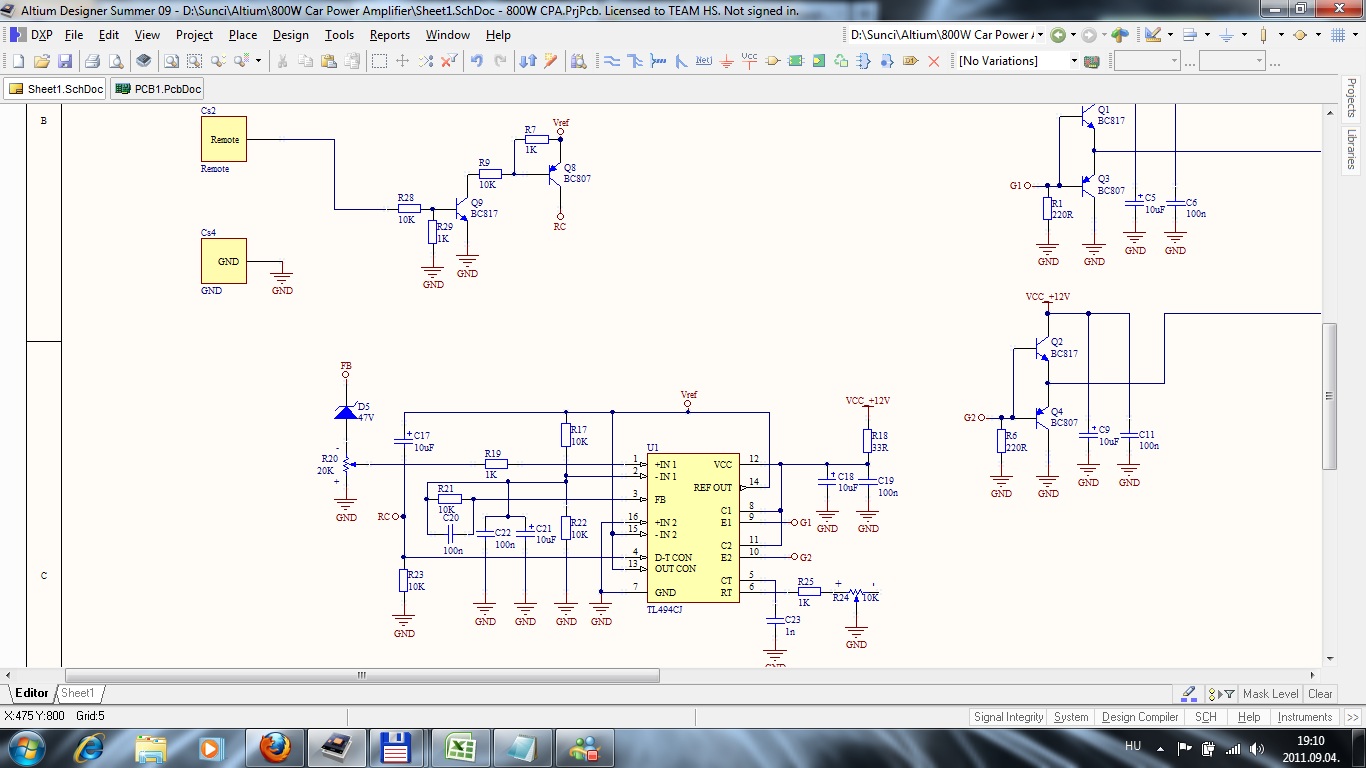1366x768 pixels.
Task: Click the horizontal scrollbar thumb
Action: pos(362,676)
